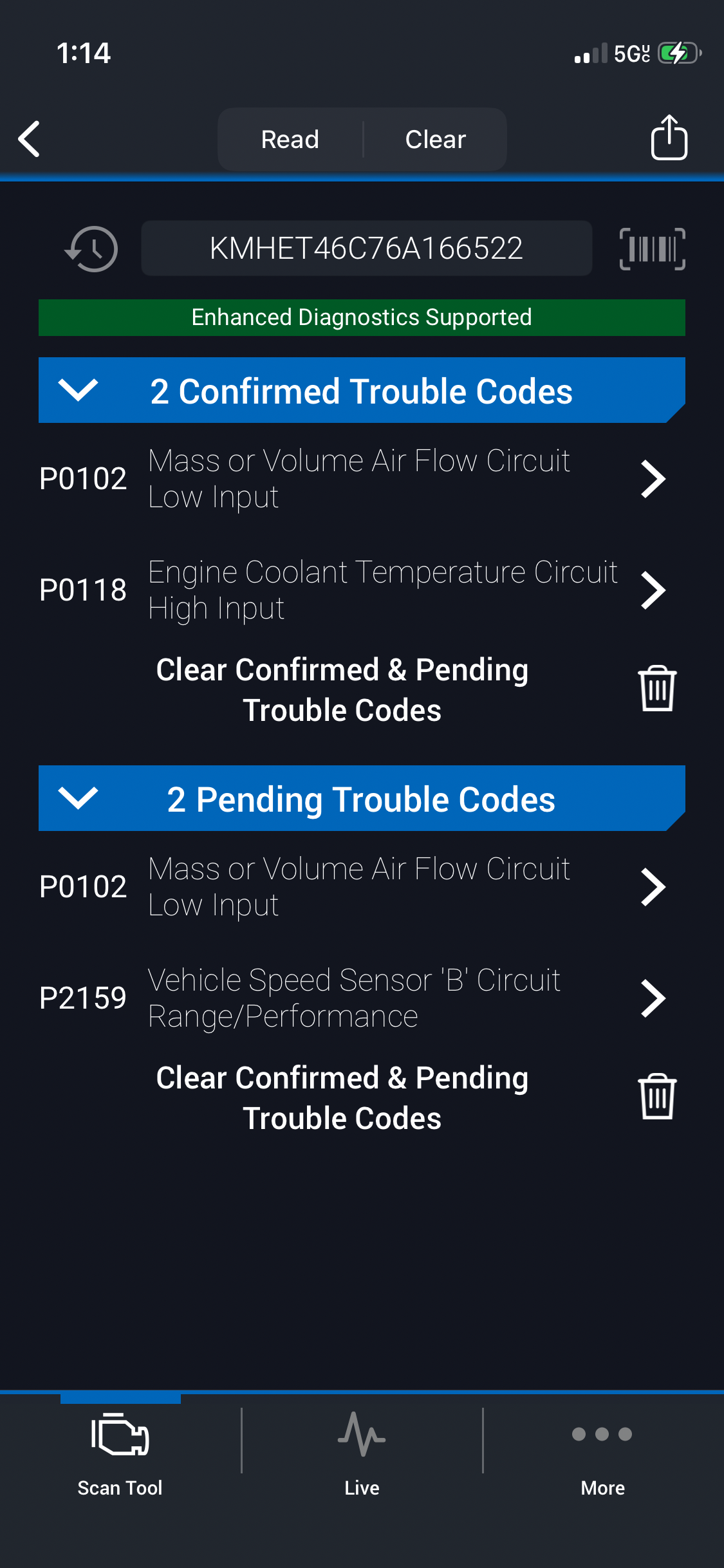Tap the back arrow icon
Viewport: 724px width, 1568px height.
point(30,139)
